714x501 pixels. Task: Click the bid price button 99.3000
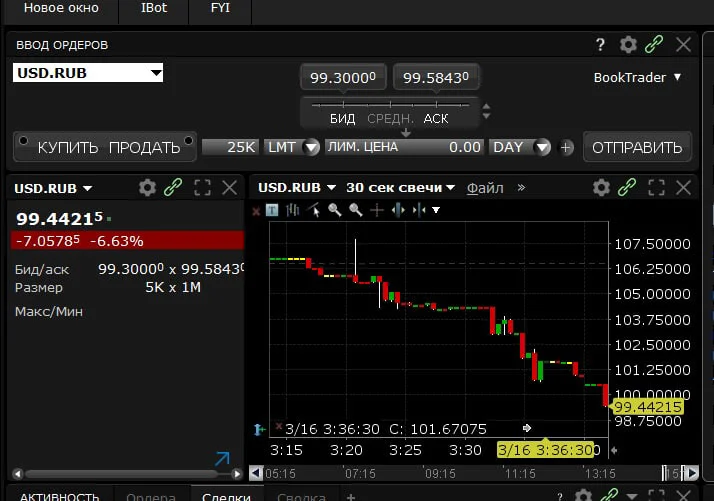[343, 77]
